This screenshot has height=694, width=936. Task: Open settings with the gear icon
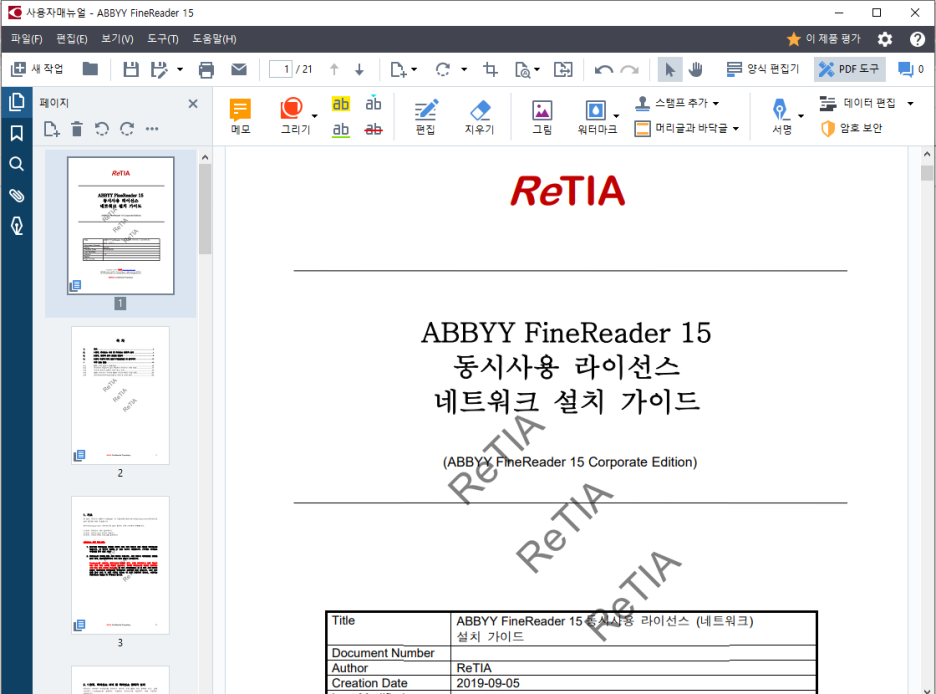click(885, 39)
